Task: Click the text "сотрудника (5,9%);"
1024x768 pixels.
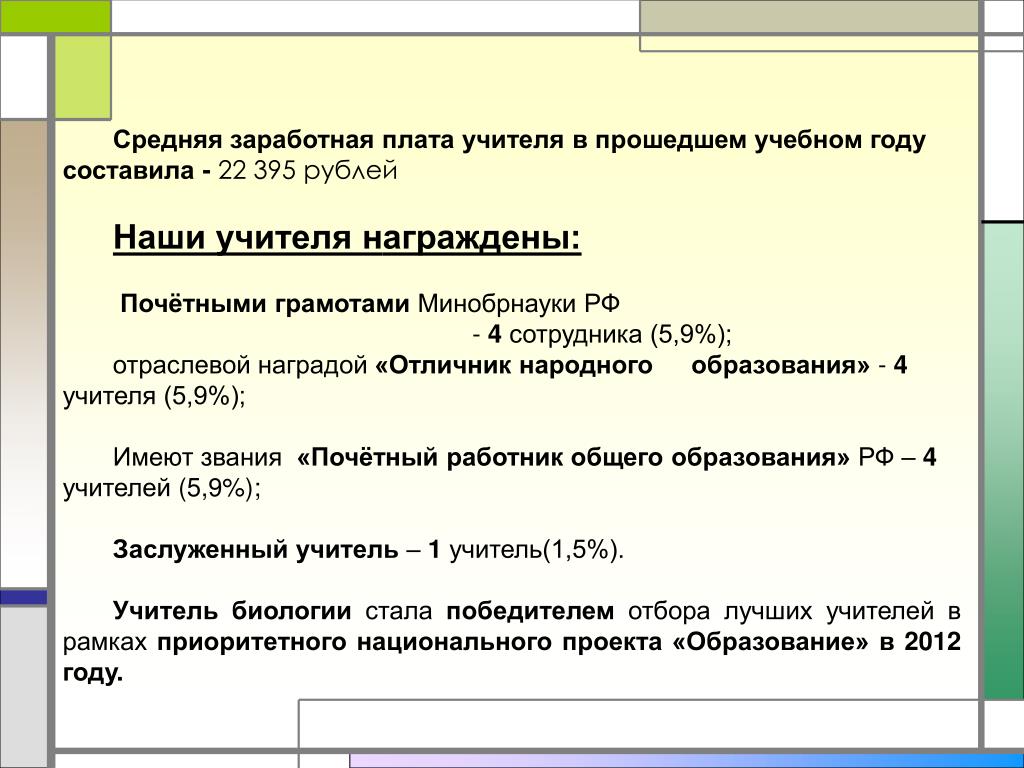Action: [x=620, y=335]
